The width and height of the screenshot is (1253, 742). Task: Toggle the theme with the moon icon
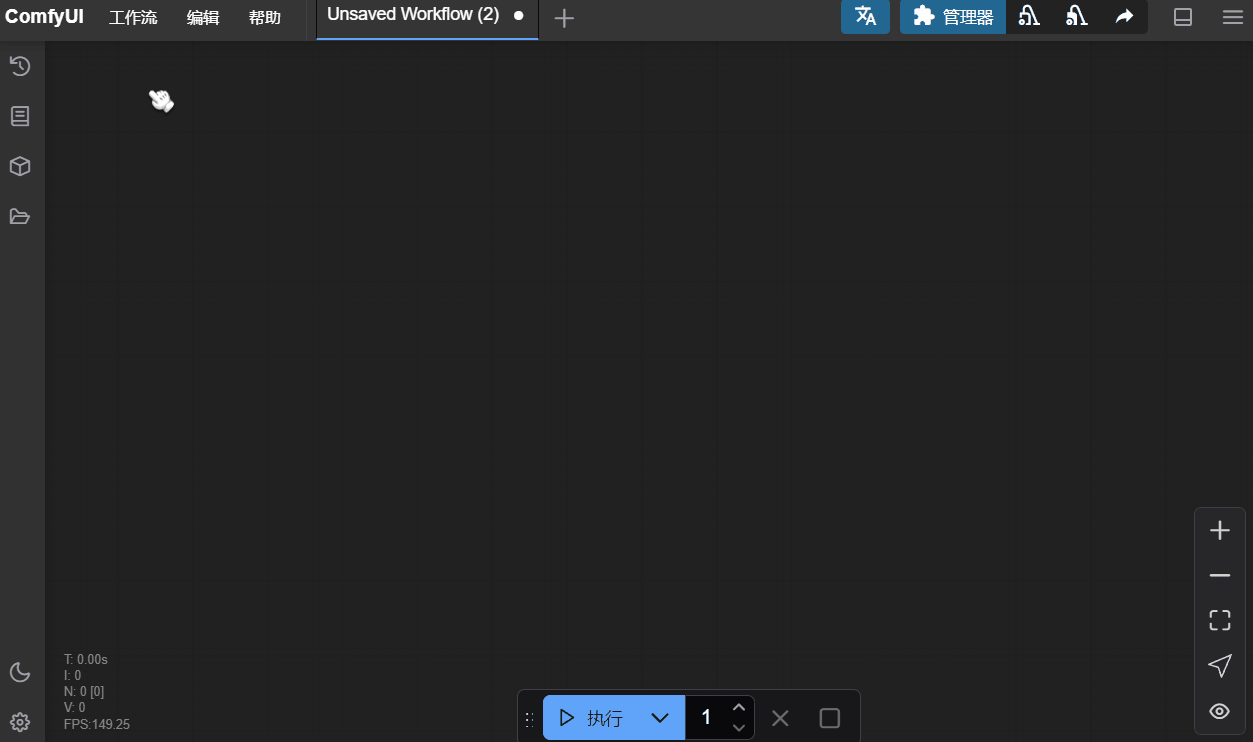20,672
